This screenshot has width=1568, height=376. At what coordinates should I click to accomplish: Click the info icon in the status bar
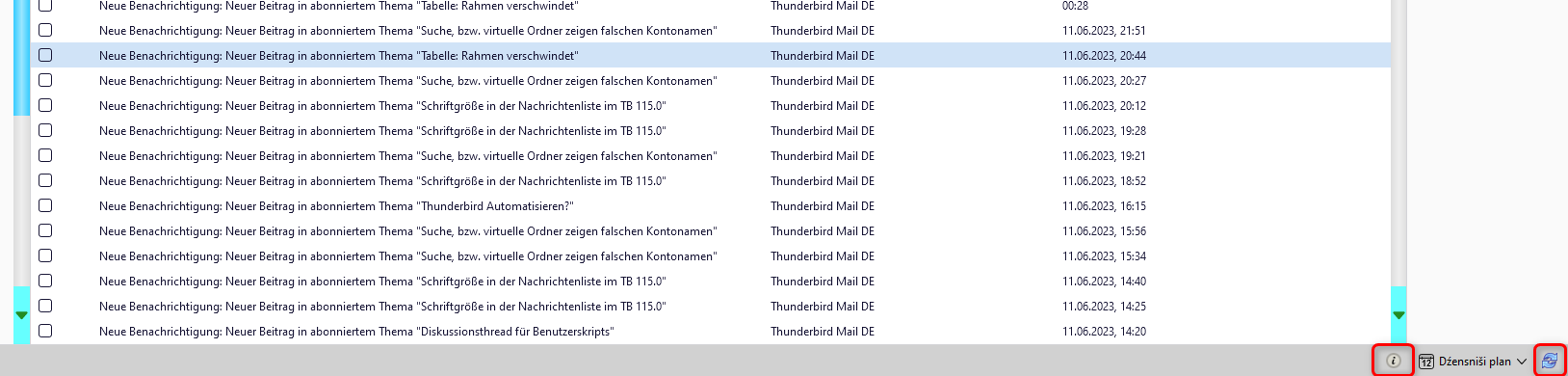(x=1393, y=361)
